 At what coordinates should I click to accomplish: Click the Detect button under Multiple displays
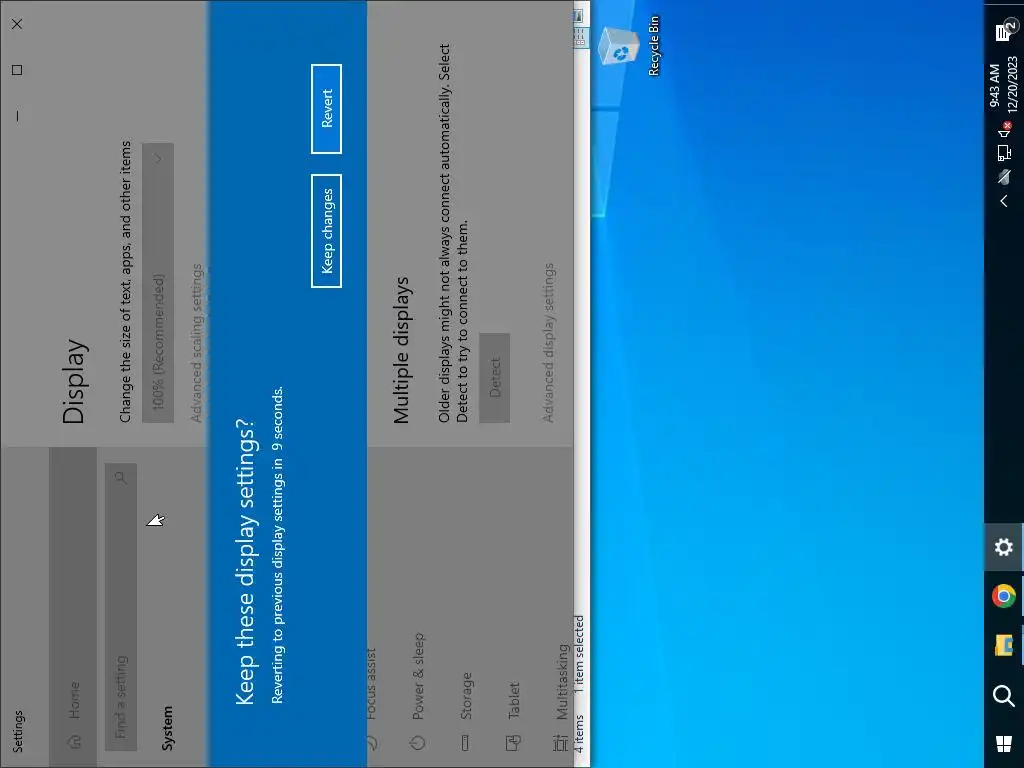pyautogui.click(x=494, y=377)
